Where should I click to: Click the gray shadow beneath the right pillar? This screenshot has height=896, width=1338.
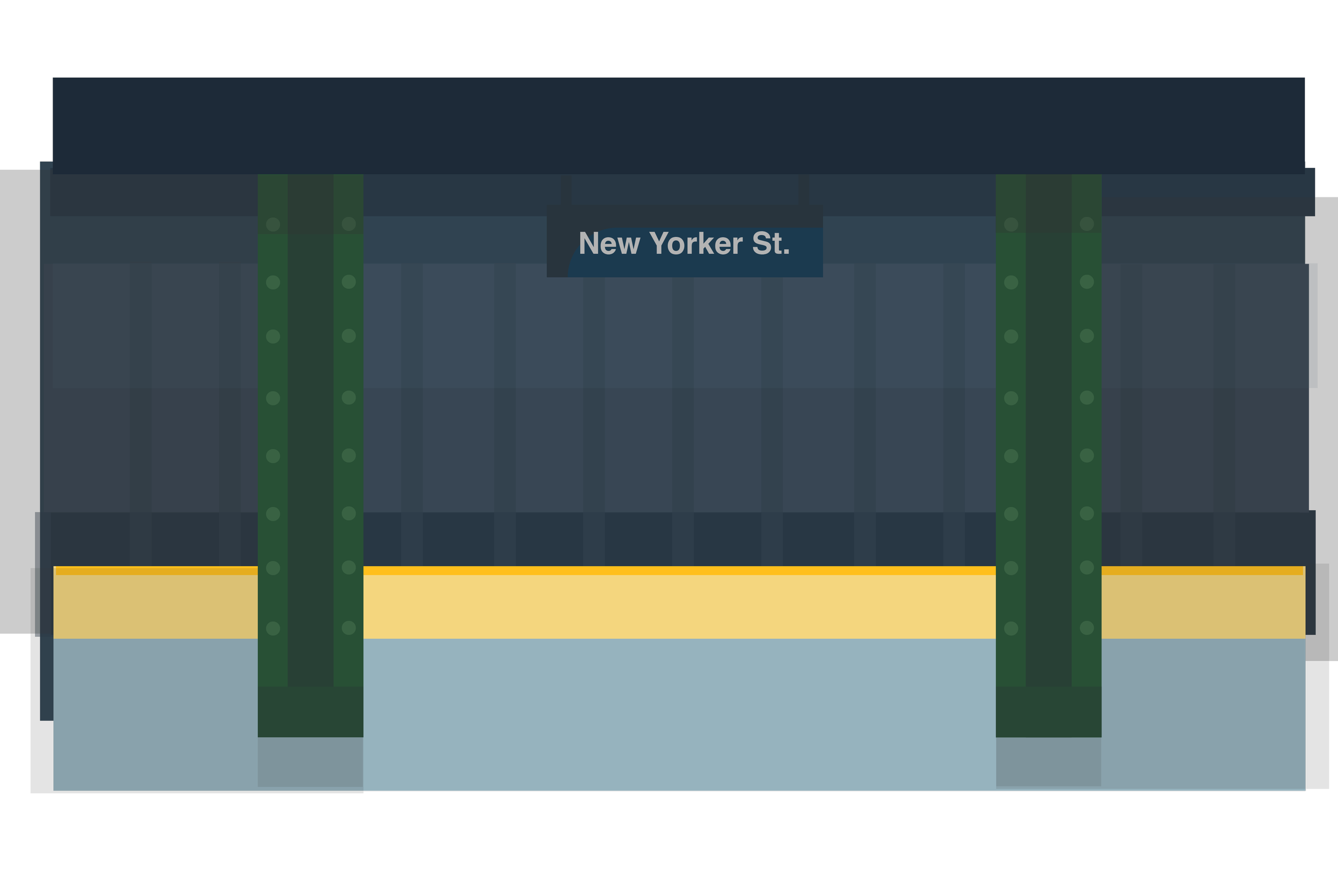point(1048,761)
